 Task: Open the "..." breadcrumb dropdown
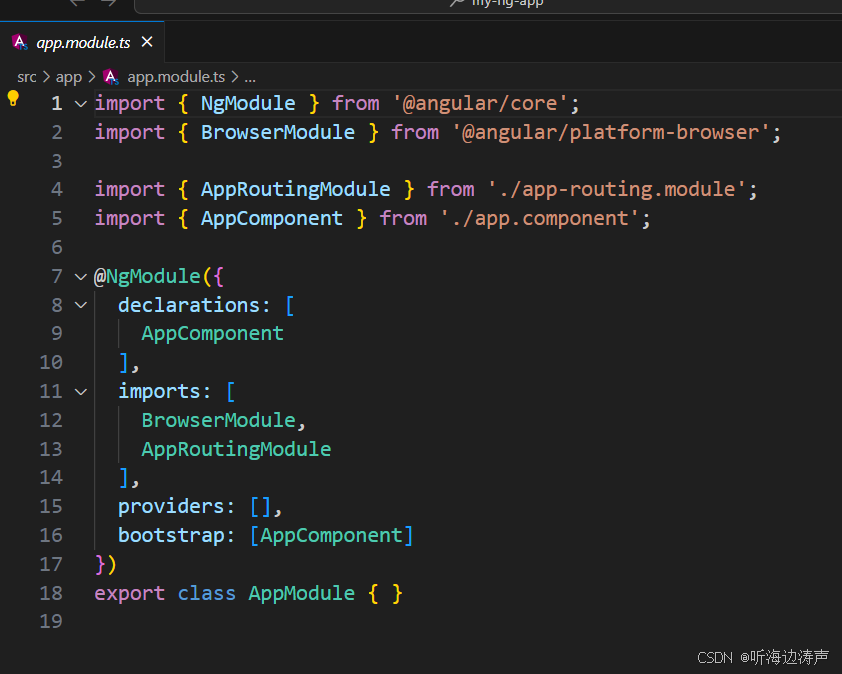[x=249, y=76]
